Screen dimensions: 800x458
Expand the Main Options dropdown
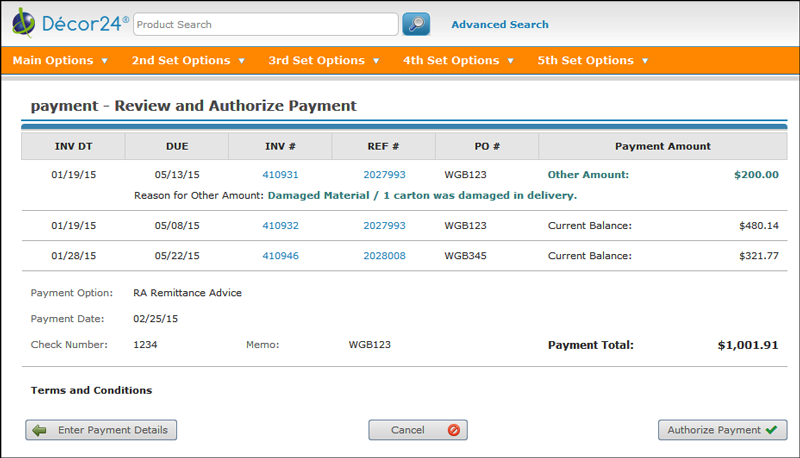(60, 60)
